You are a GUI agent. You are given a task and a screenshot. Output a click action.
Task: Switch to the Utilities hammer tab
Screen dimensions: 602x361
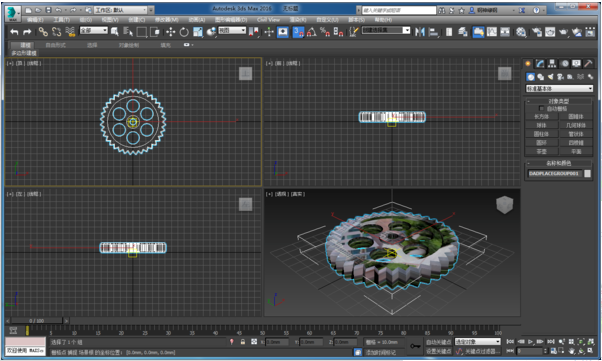(588, 63)
